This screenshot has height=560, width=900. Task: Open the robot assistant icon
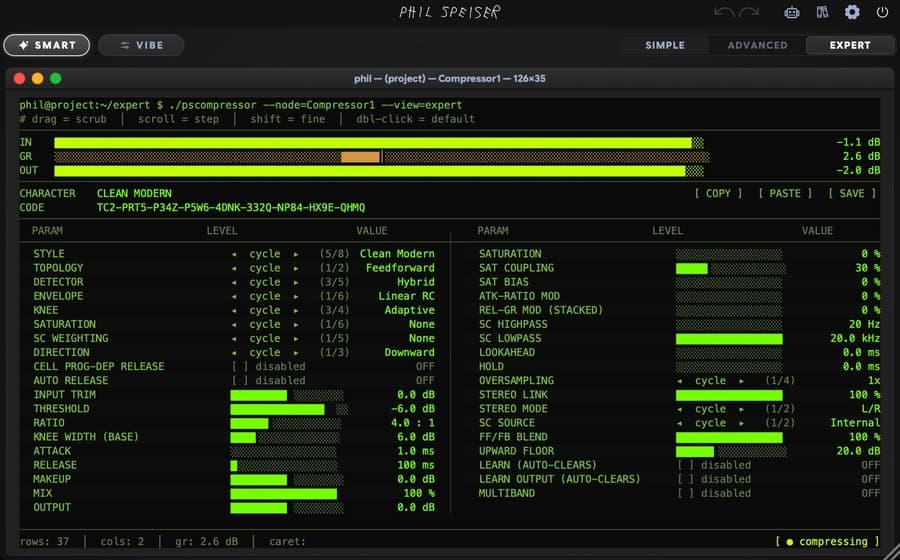coord(792,12)
